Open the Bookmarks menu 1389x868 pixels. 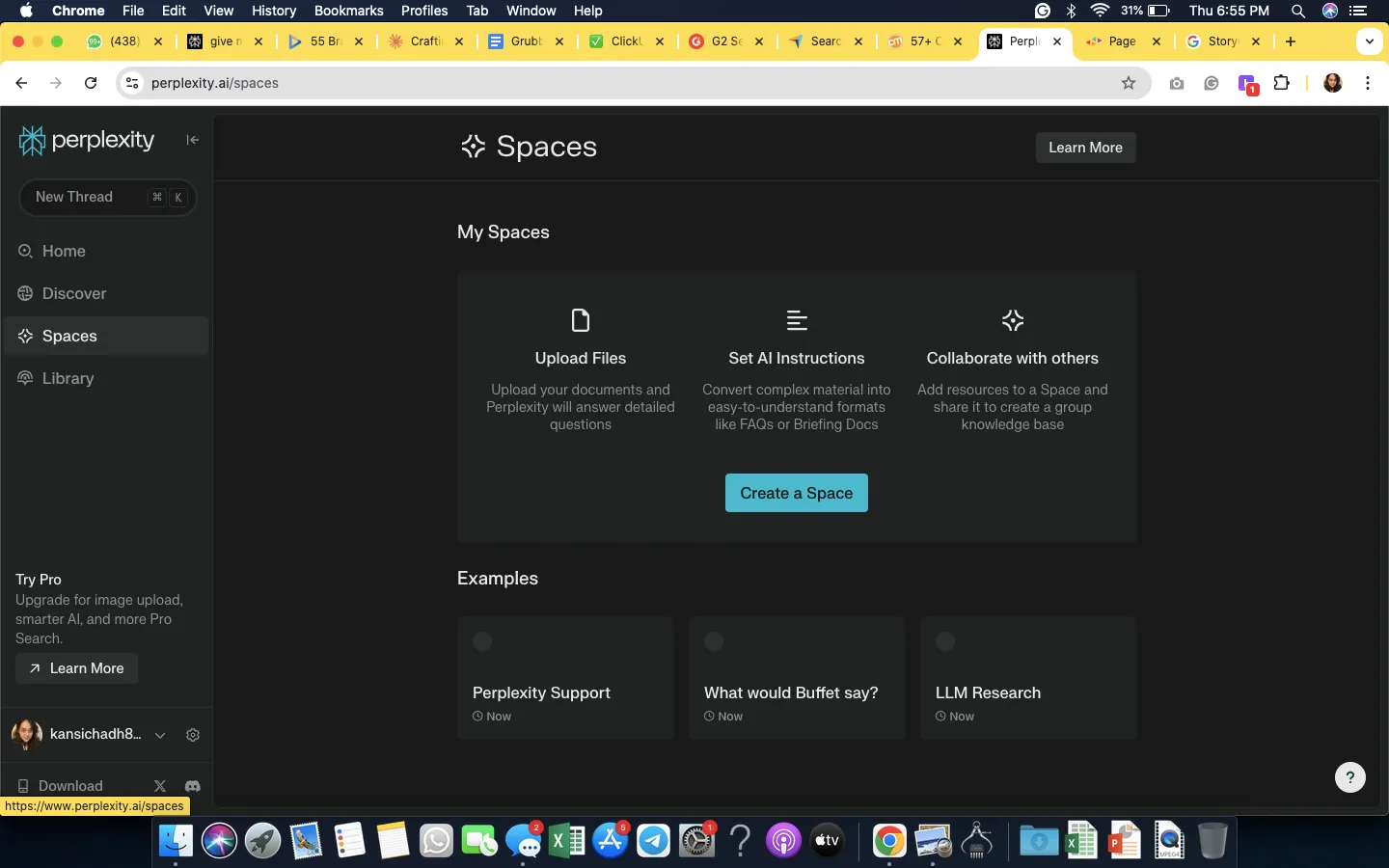(x=349, y=11)
